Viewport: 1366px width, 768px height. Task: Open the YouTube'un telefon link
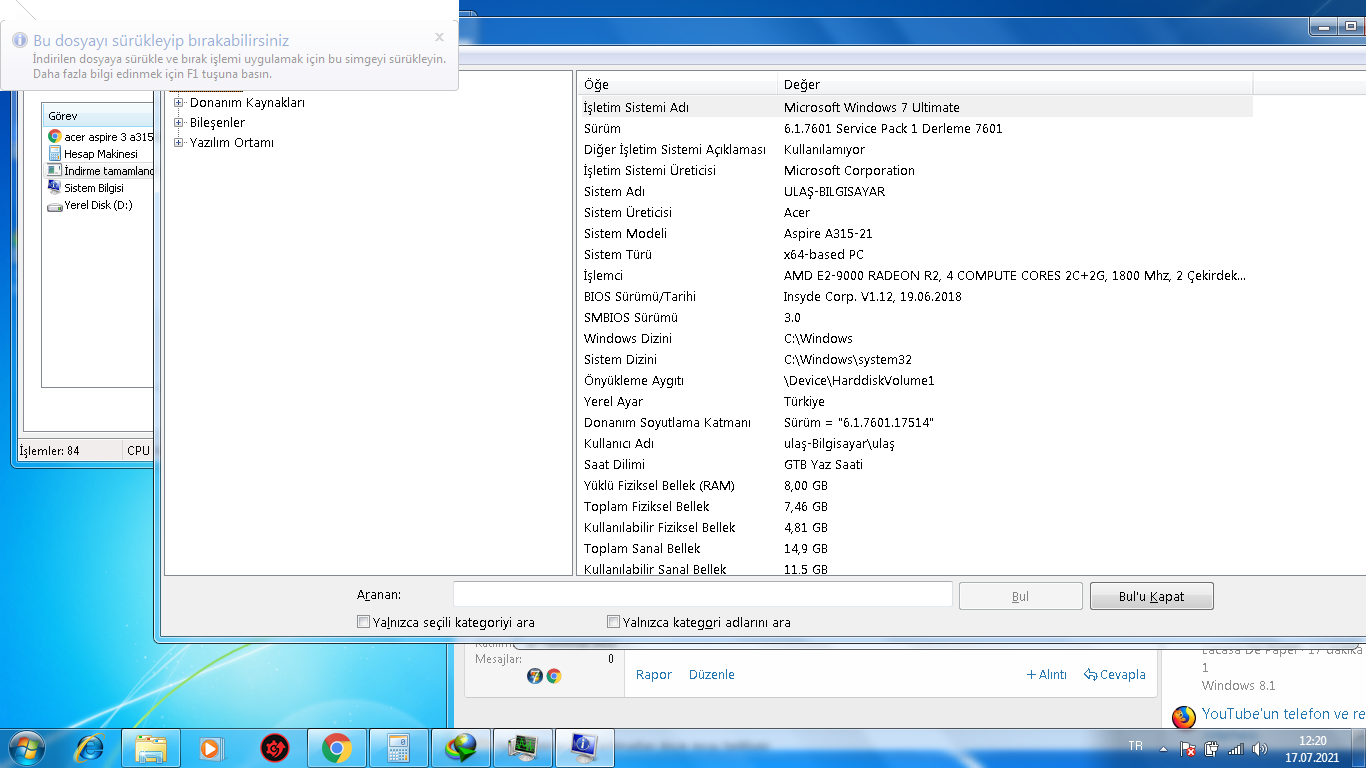click(1283, 714)
